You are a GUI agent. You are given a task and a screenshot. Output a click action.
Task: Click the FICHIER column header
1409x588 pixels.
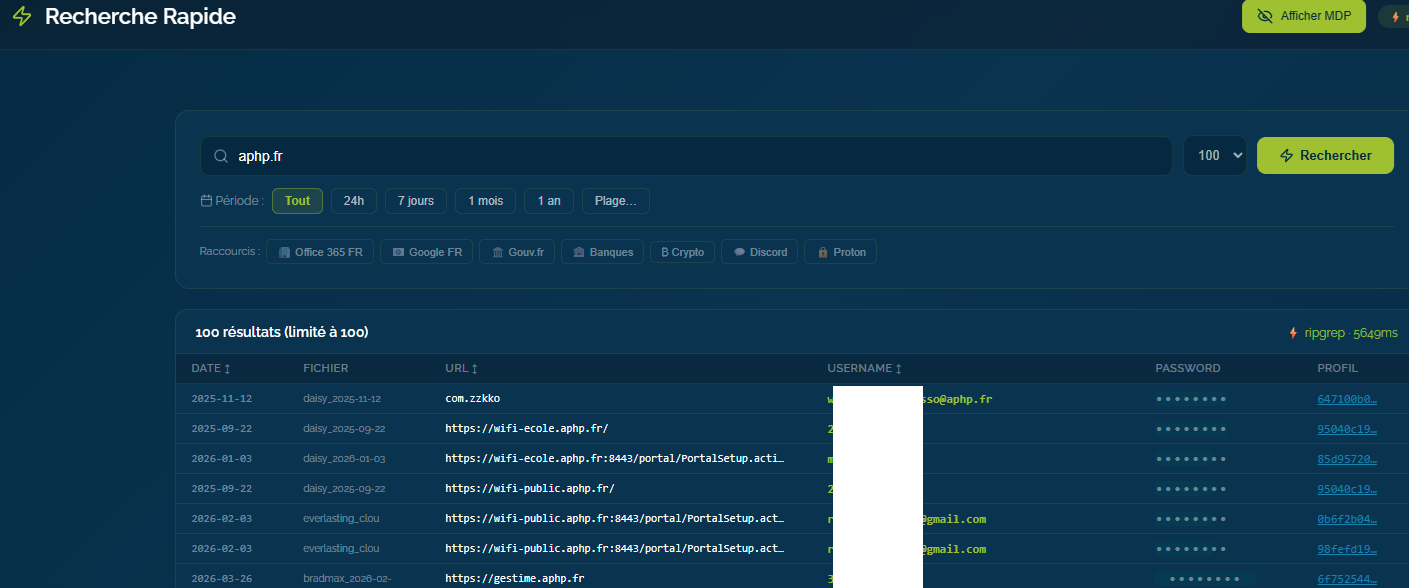pos(326,369)
